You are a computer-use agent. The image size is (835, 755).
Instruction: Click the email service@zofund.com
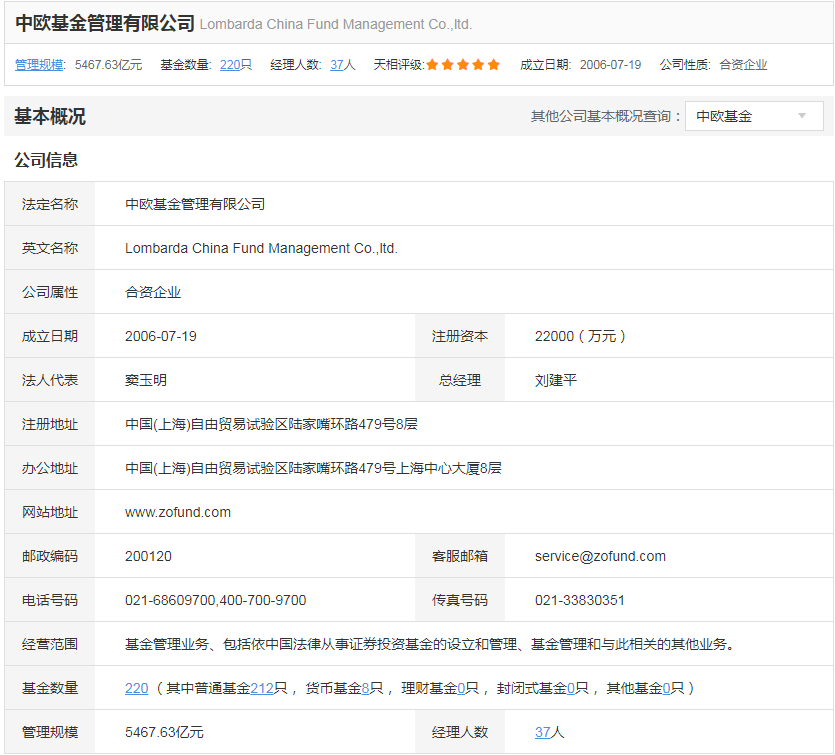[600, 556]
